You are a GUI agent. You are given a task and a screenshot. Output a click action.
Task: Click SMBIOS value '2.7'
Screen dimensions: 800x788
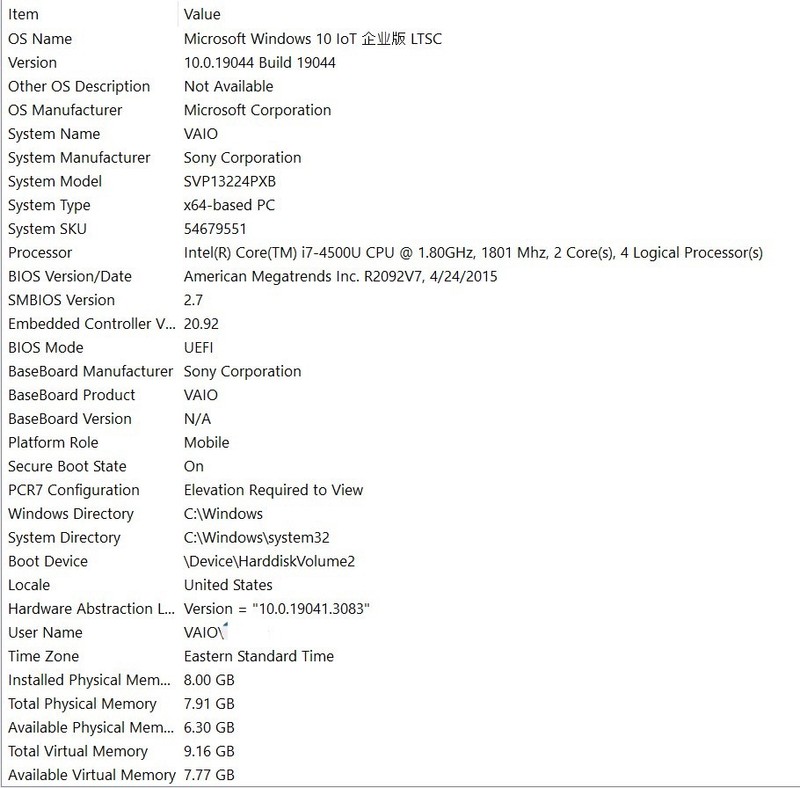[193, 300]
